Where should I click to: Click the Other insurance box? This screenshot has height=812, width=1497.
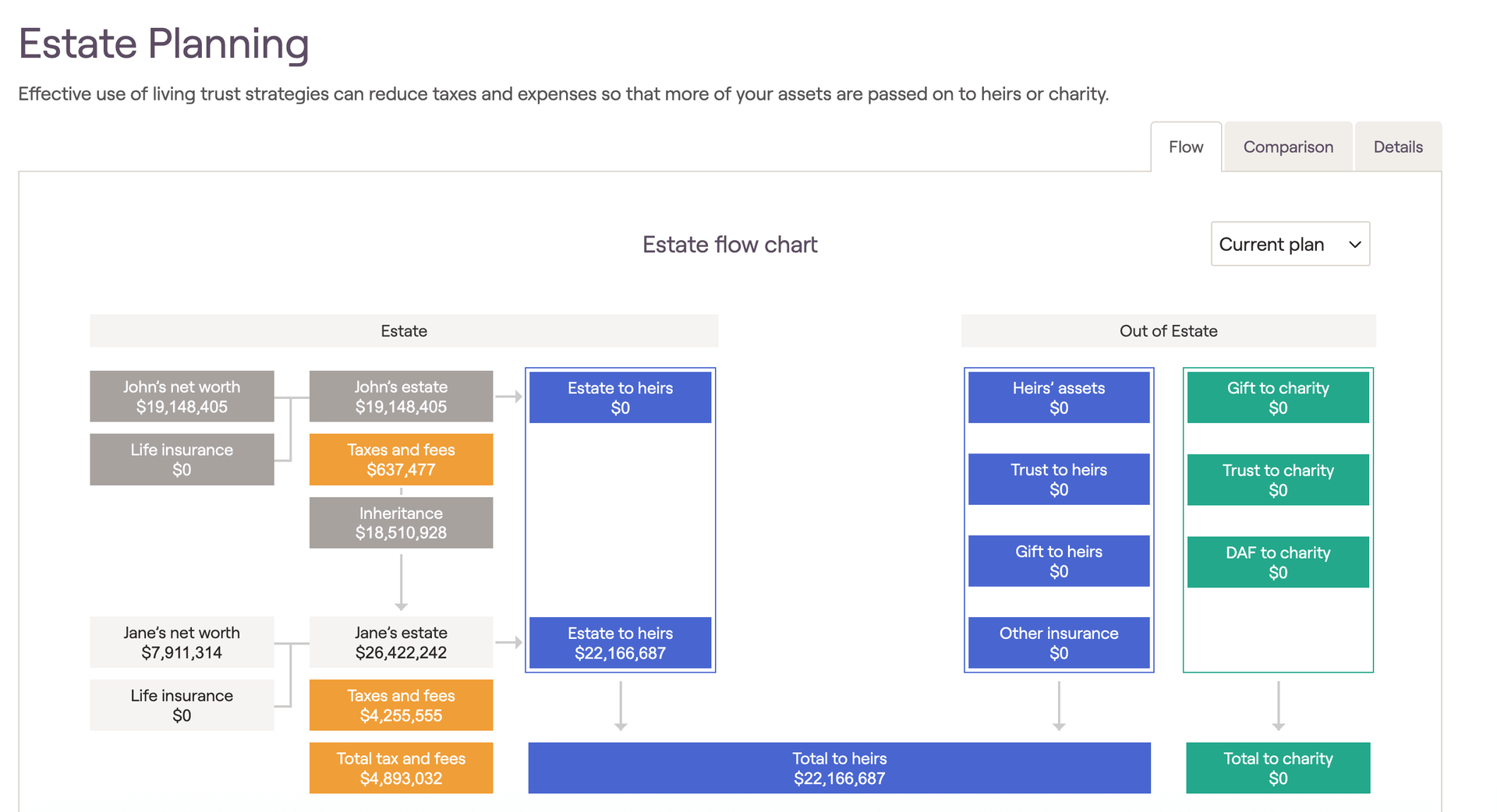pos(1058,643)
